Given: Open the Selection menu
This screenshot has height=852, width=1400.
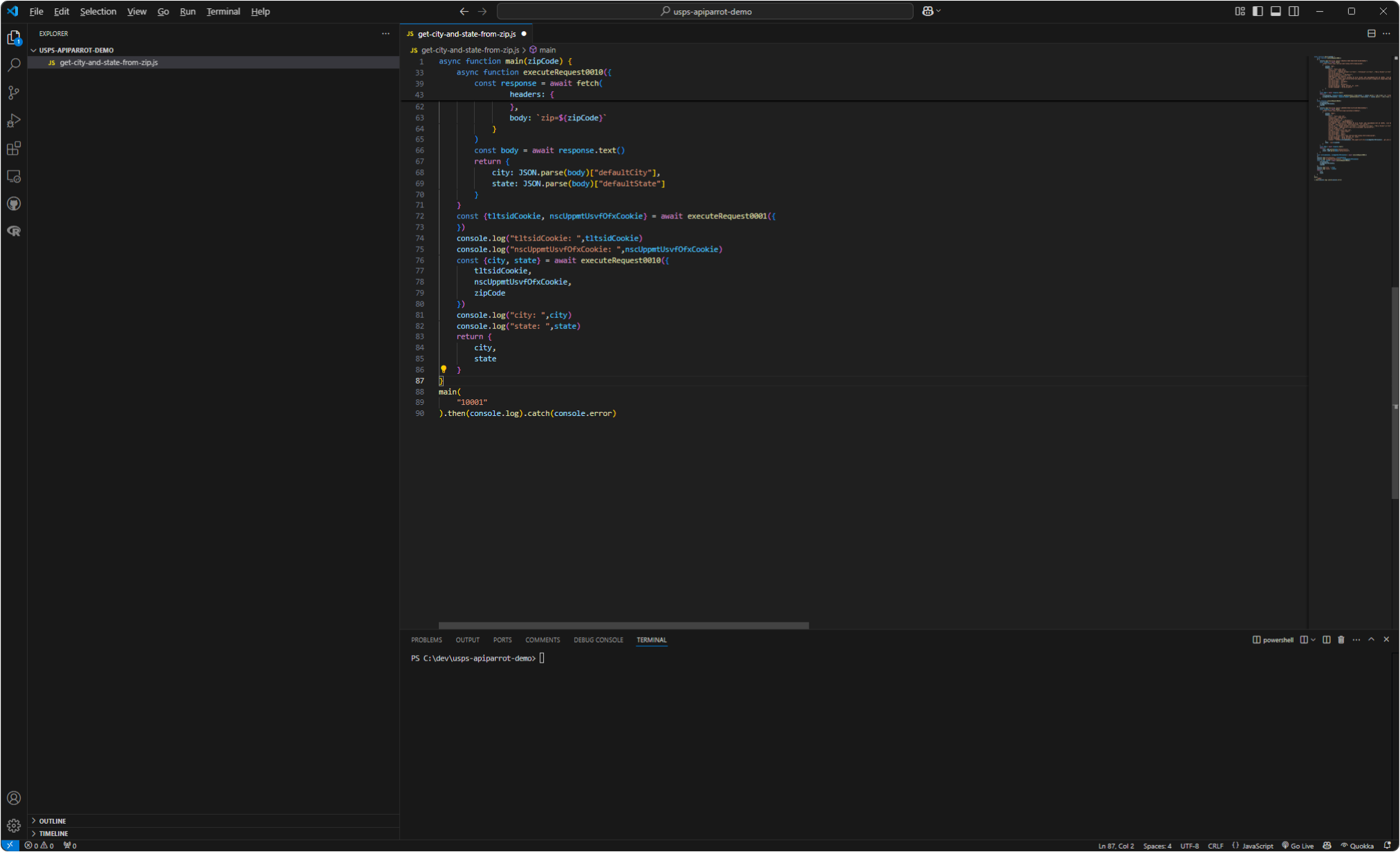Looking at the screenshot, I should (98, 11).
